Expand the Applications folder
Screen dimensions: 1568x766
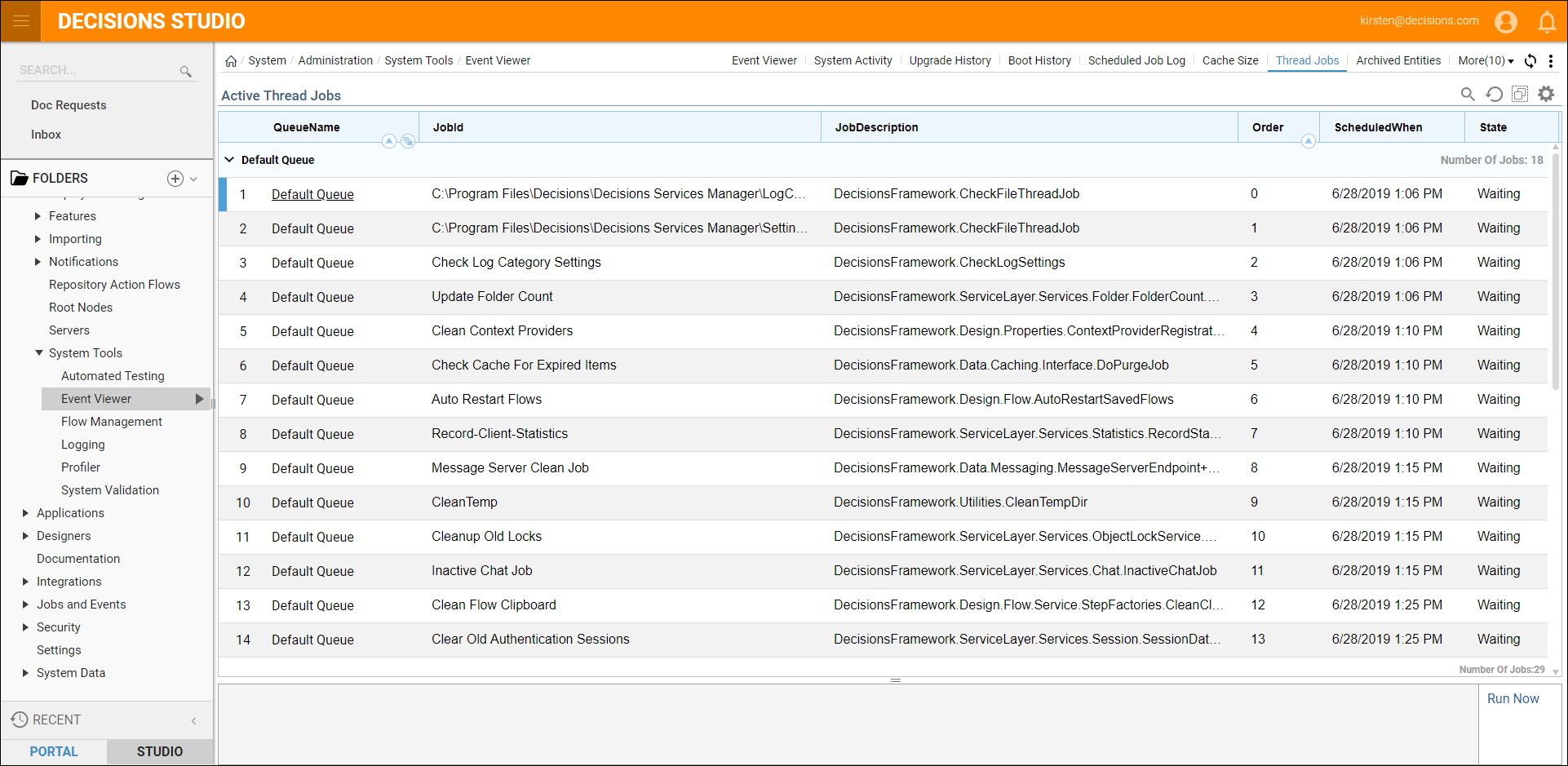25,513
